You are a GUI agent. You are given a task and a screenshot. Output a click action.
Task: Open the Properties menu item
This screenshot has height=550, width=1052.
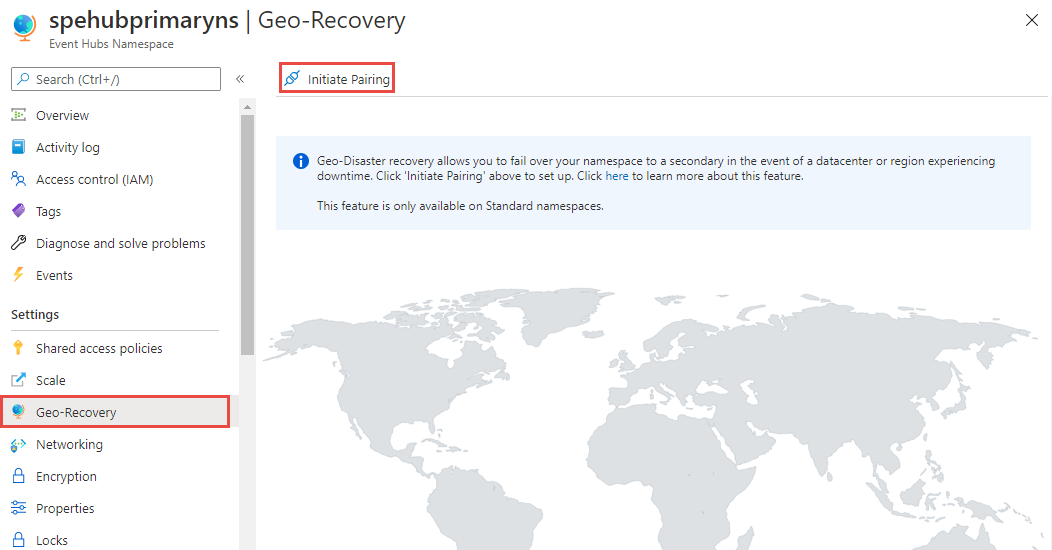click(x=65, y=508)
